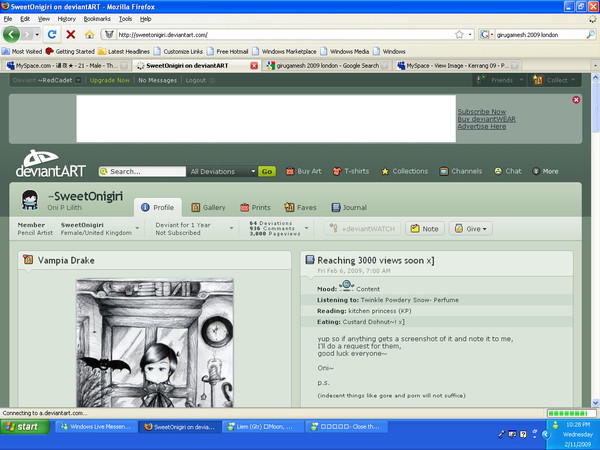
Task: Click the green Go search button
Action: (x=267, y=171)
